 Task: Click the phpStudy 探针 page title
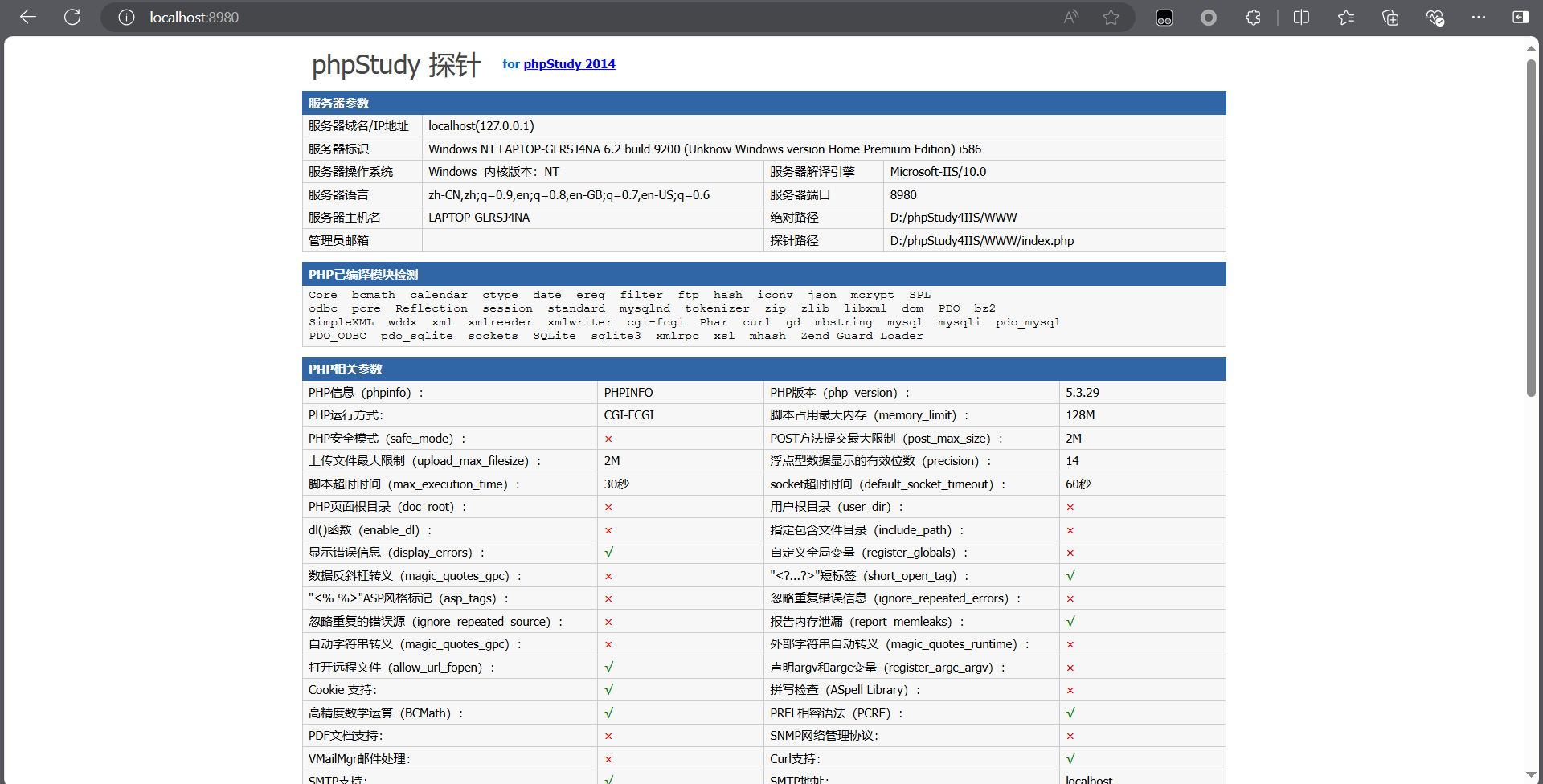point(396,64)
